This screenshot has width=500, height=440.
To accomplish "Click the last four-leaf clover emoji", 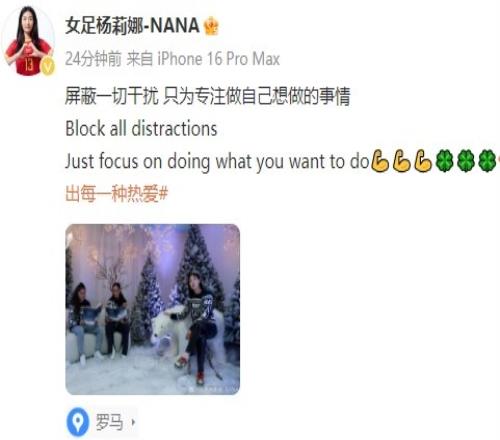I will (x=487, y=161).
